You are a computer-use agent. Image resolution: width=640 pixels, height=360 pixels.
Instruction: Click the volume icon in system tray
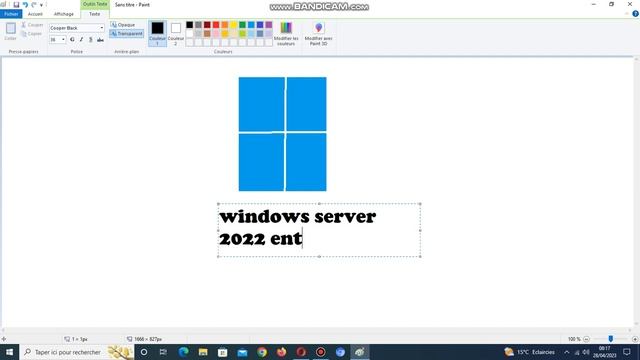tap(586, 352)
